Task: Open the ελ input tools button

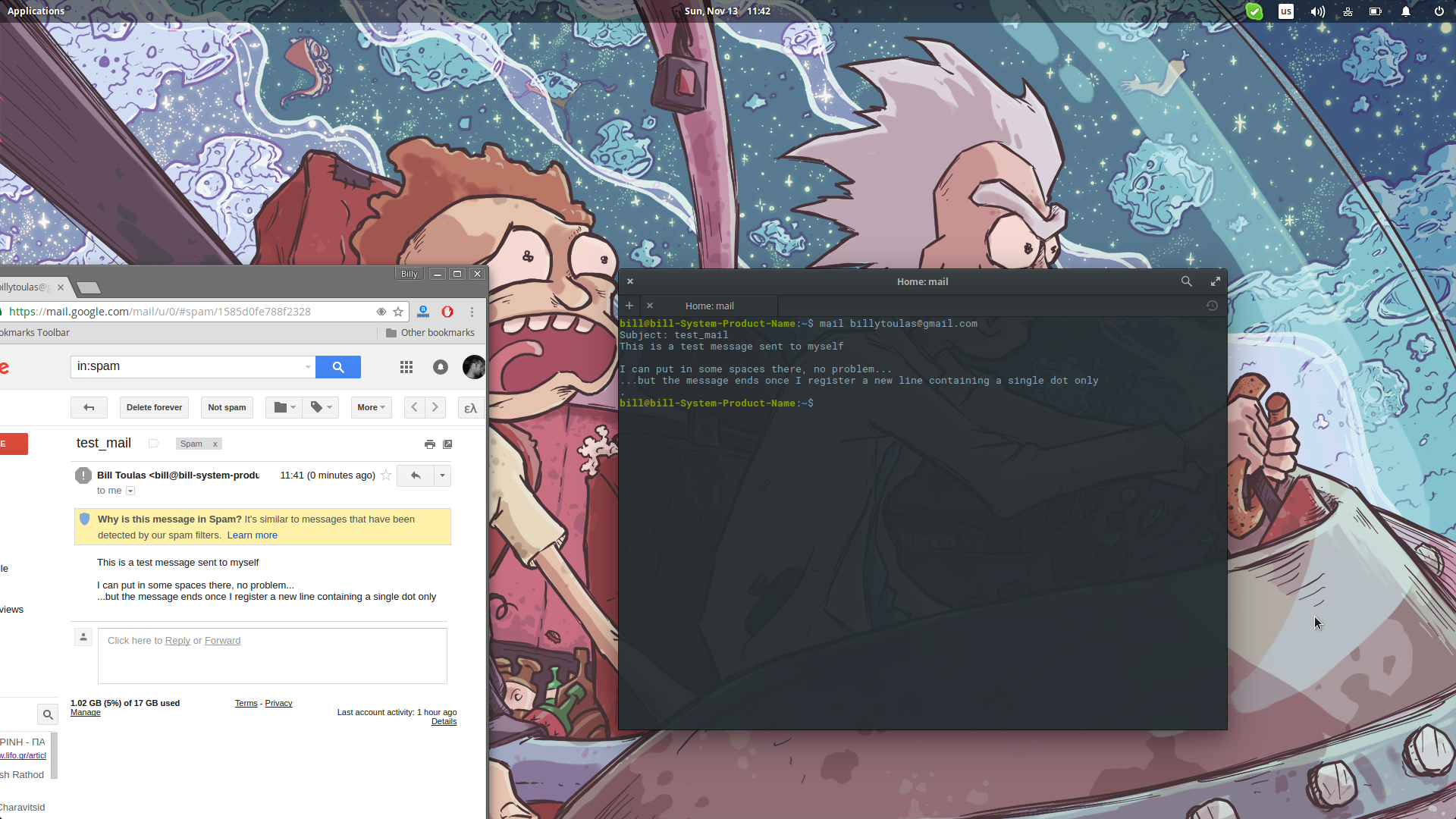Action: click(471, 408)
